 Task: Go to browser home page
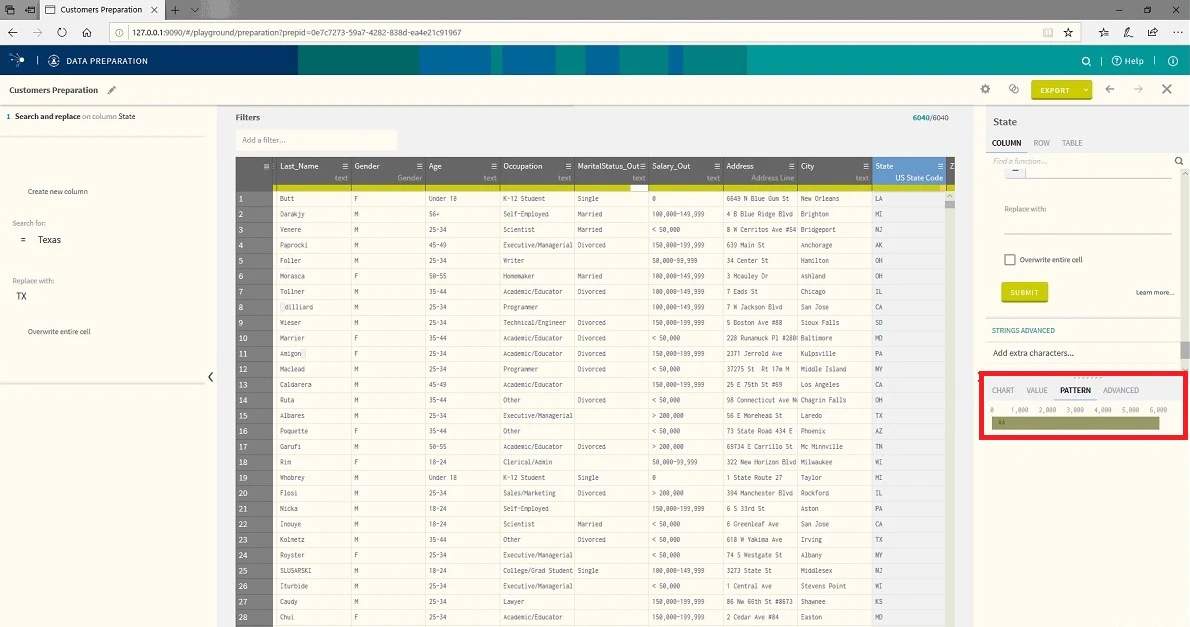[x=87, y=33]
